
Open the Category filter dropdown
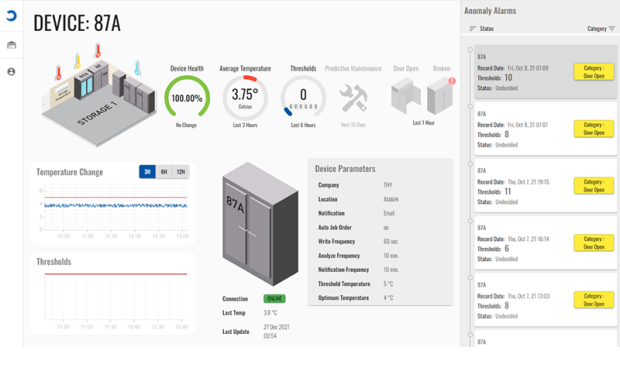[x=601, y=28]
